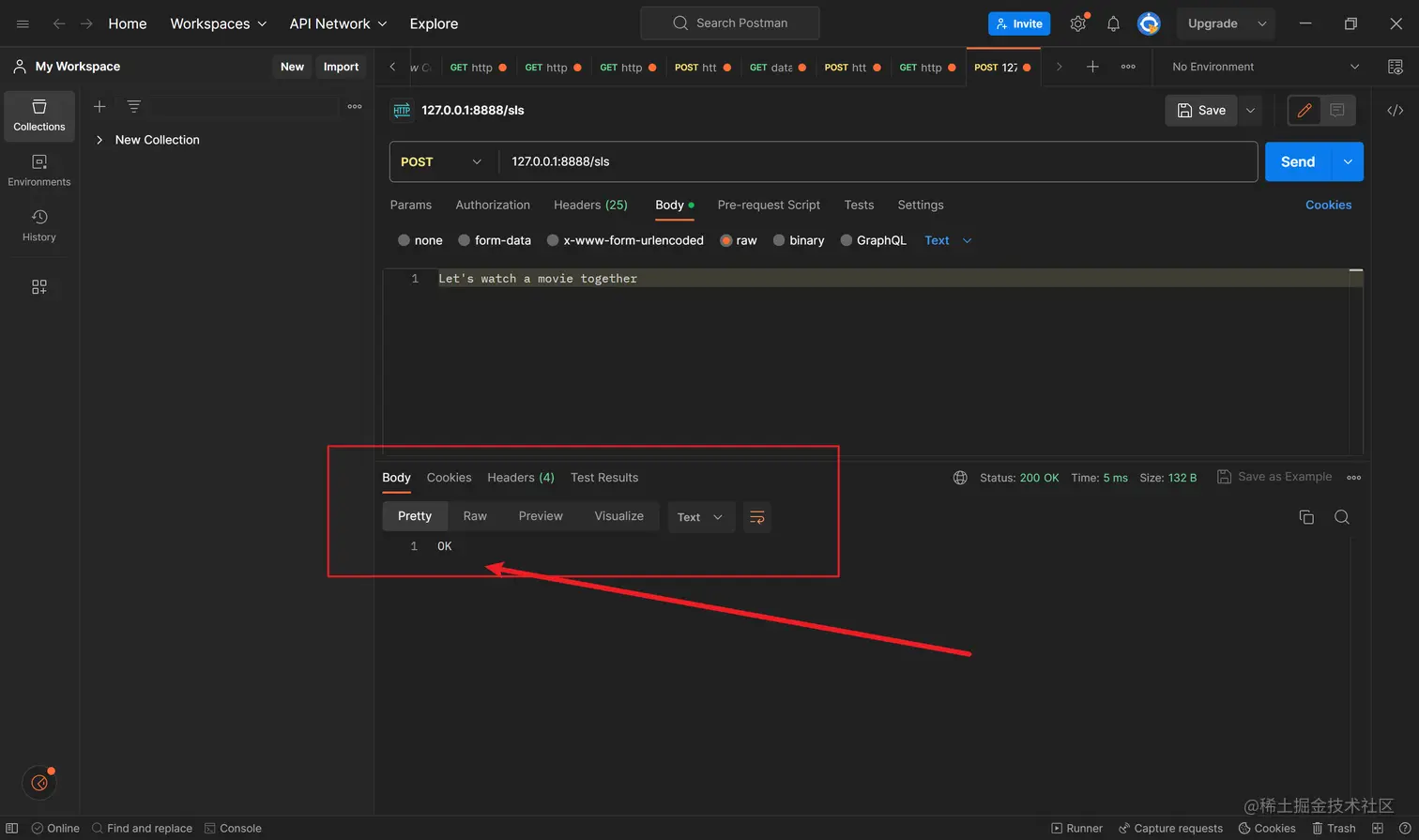
Task: Toggle line wrap in response
Action: click(757, 517)
